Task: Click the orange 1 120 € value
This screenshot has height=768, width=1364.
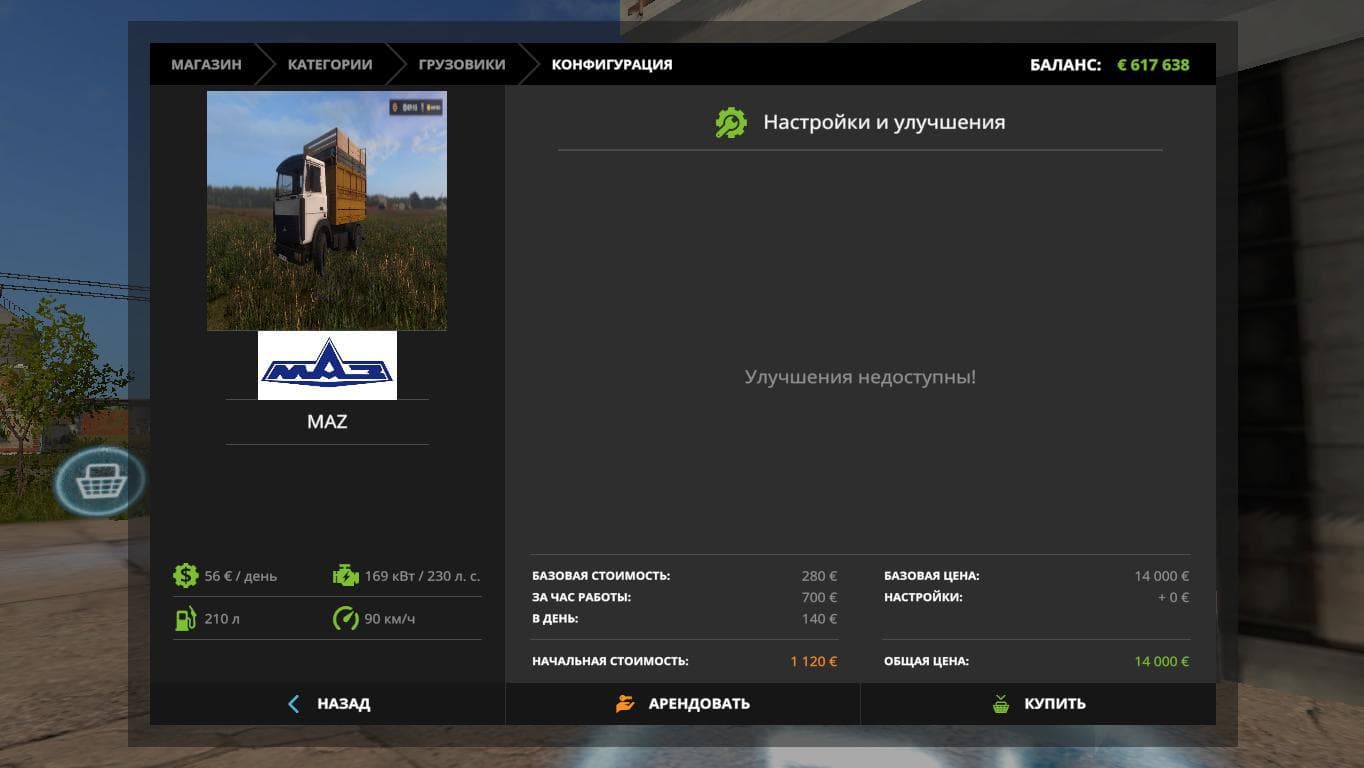Action: point(813,661)
